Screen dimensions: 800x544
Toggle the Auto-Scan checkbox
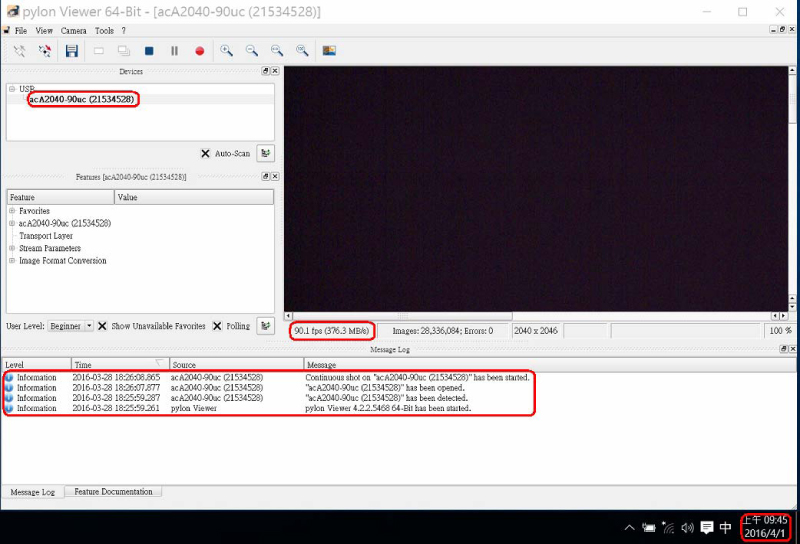205,153
